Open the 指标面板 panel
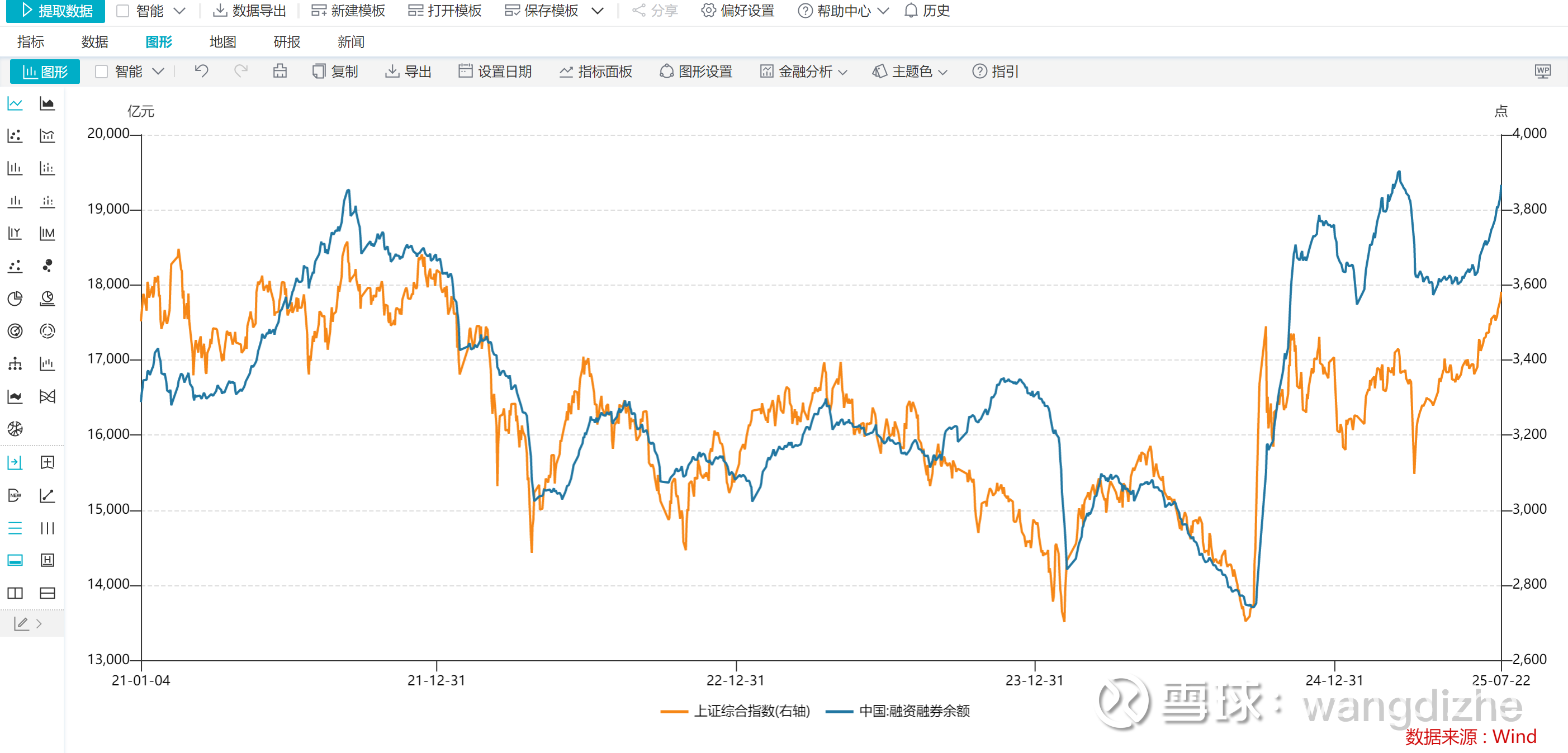The image size is (1568, 753). click(x=596, y=72)
